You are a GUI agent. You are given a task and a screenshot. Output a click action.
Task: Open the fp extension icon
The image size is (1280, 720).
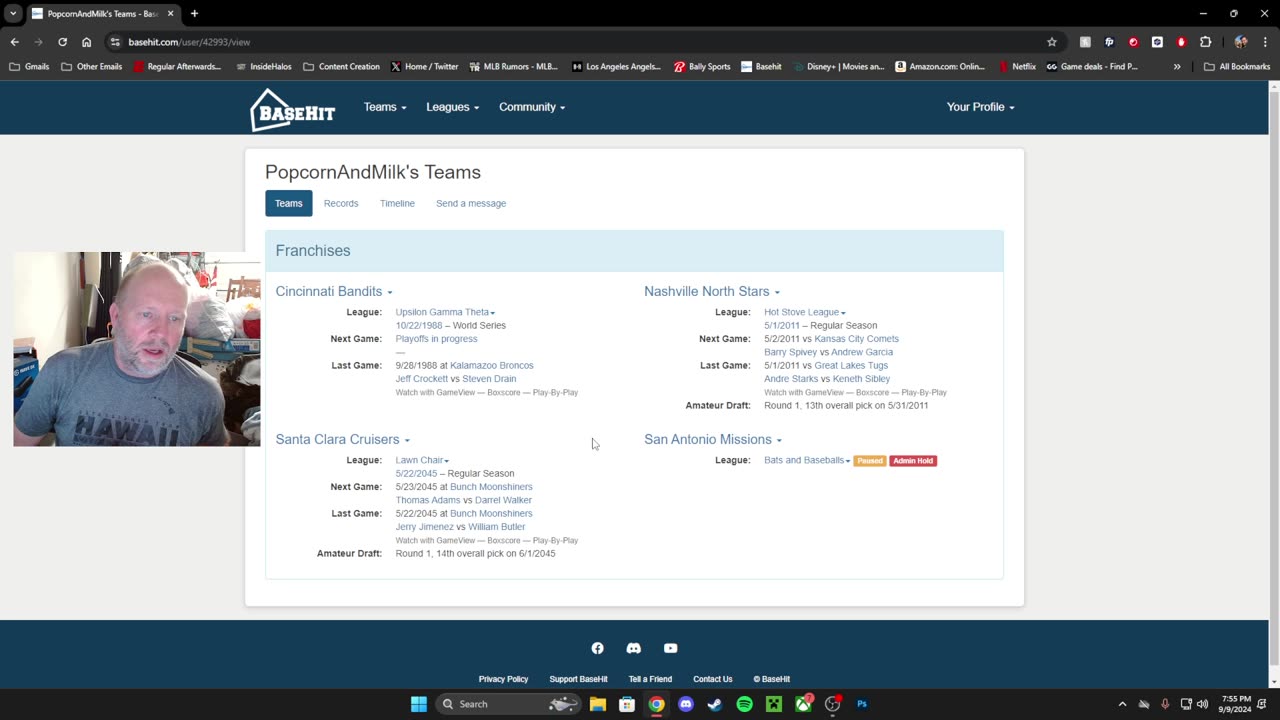(1109, 42)
